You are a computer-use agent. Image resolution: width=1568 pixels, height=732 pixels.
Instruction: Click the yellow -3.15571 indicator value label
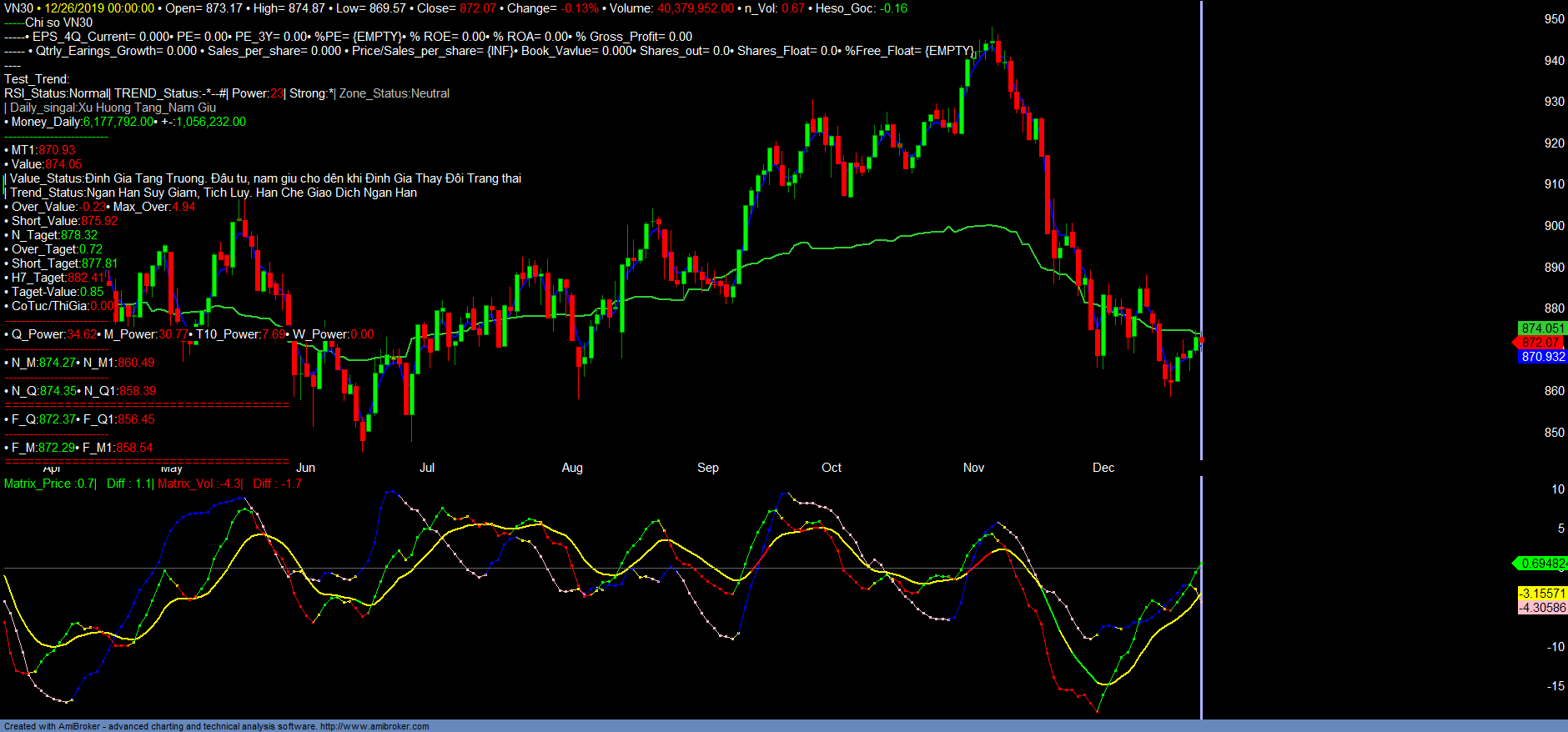pyautogui.click(x=1542, y=594)
